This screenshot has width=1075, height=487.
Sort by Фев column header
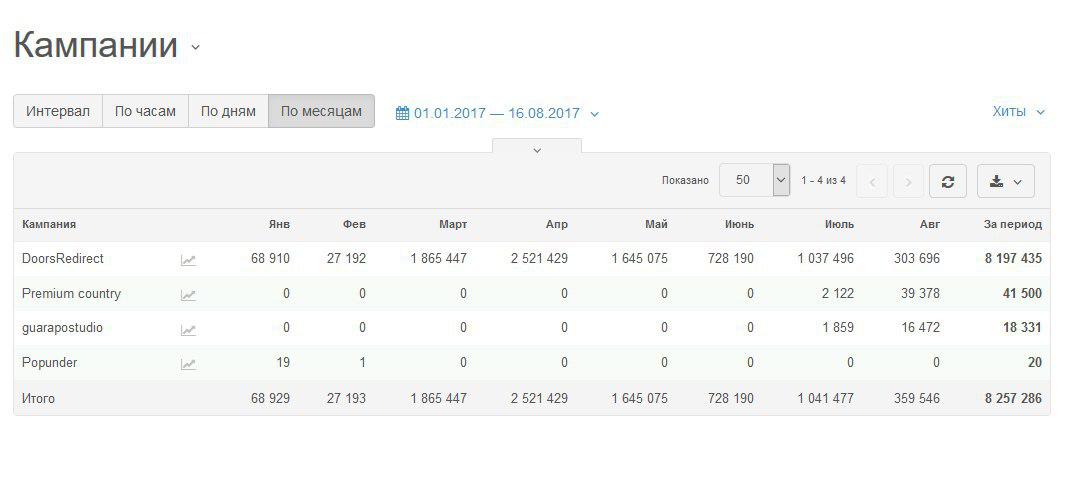click(x=354, y=224)
